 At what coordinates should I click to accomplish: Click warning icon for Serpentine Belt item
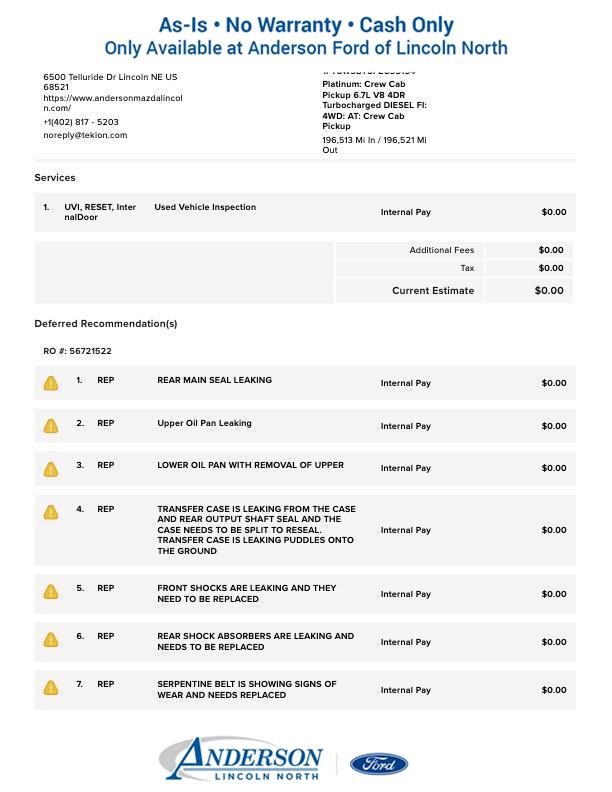[51, 688]
